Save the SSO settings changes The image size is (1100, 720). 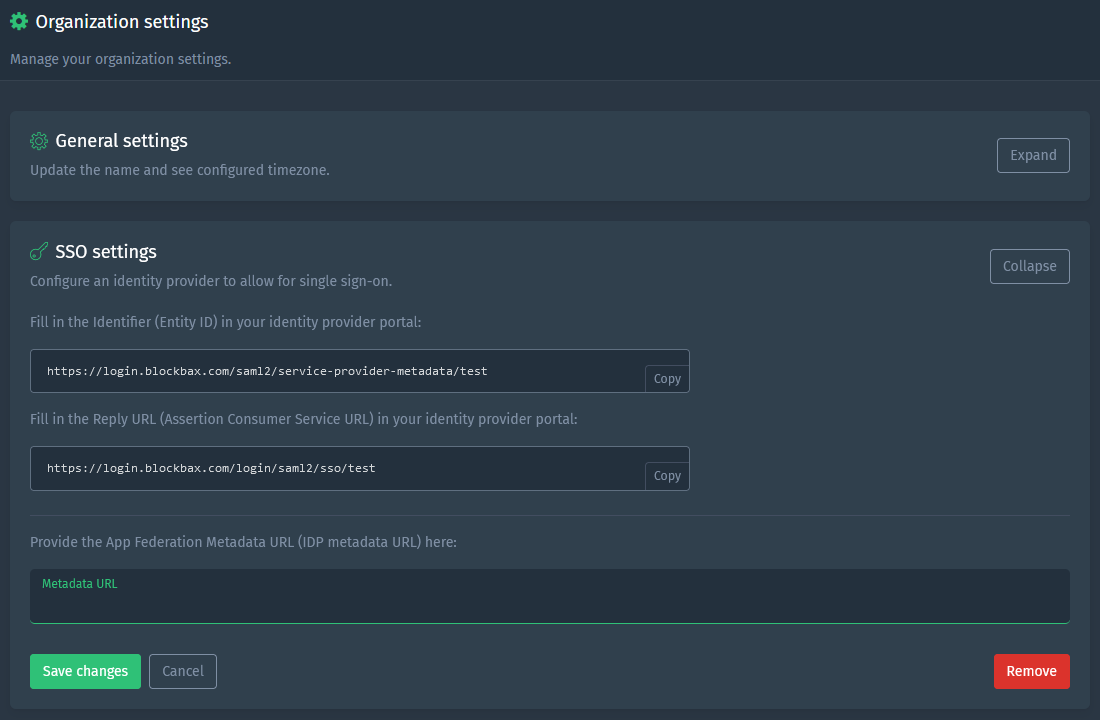click(x=85, y=671)
